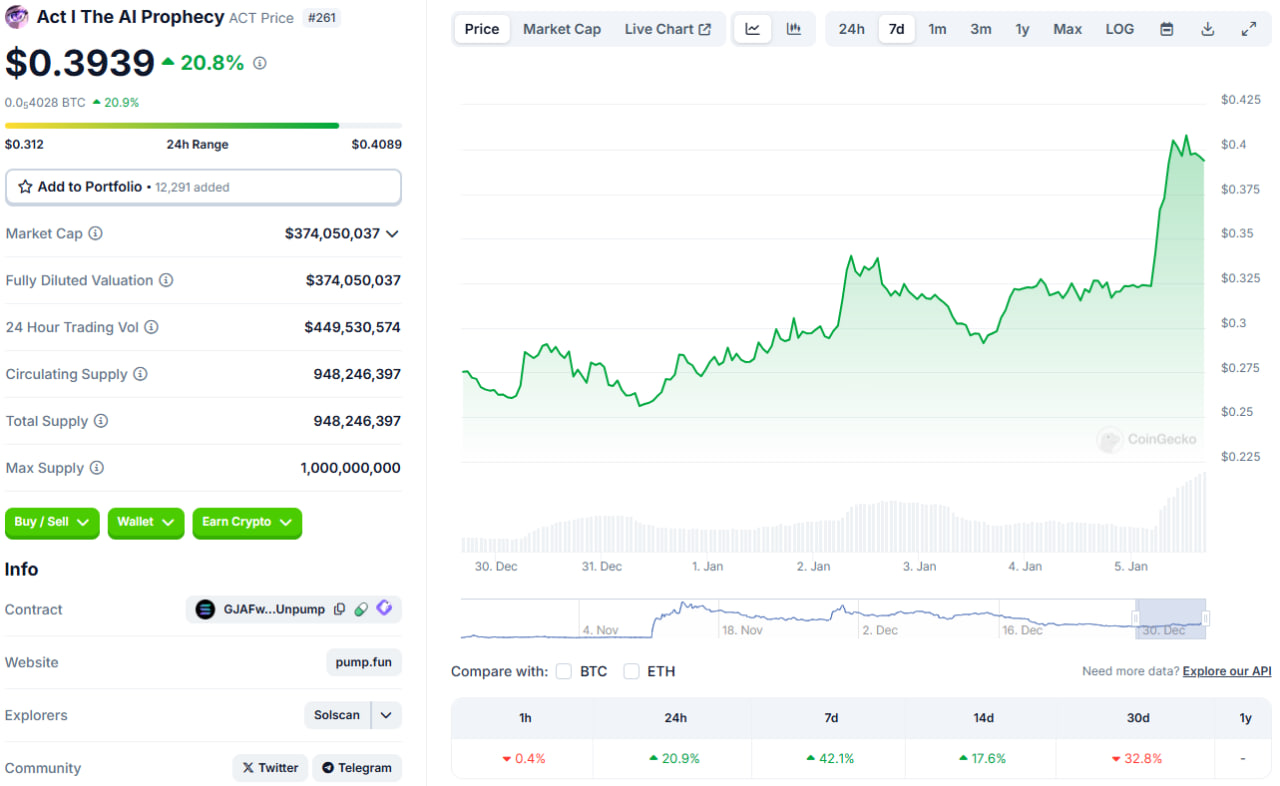Open Fully Diluted Valuation info icon
Viewport: 1280px width, 786px height.
(x=166, y=280)
